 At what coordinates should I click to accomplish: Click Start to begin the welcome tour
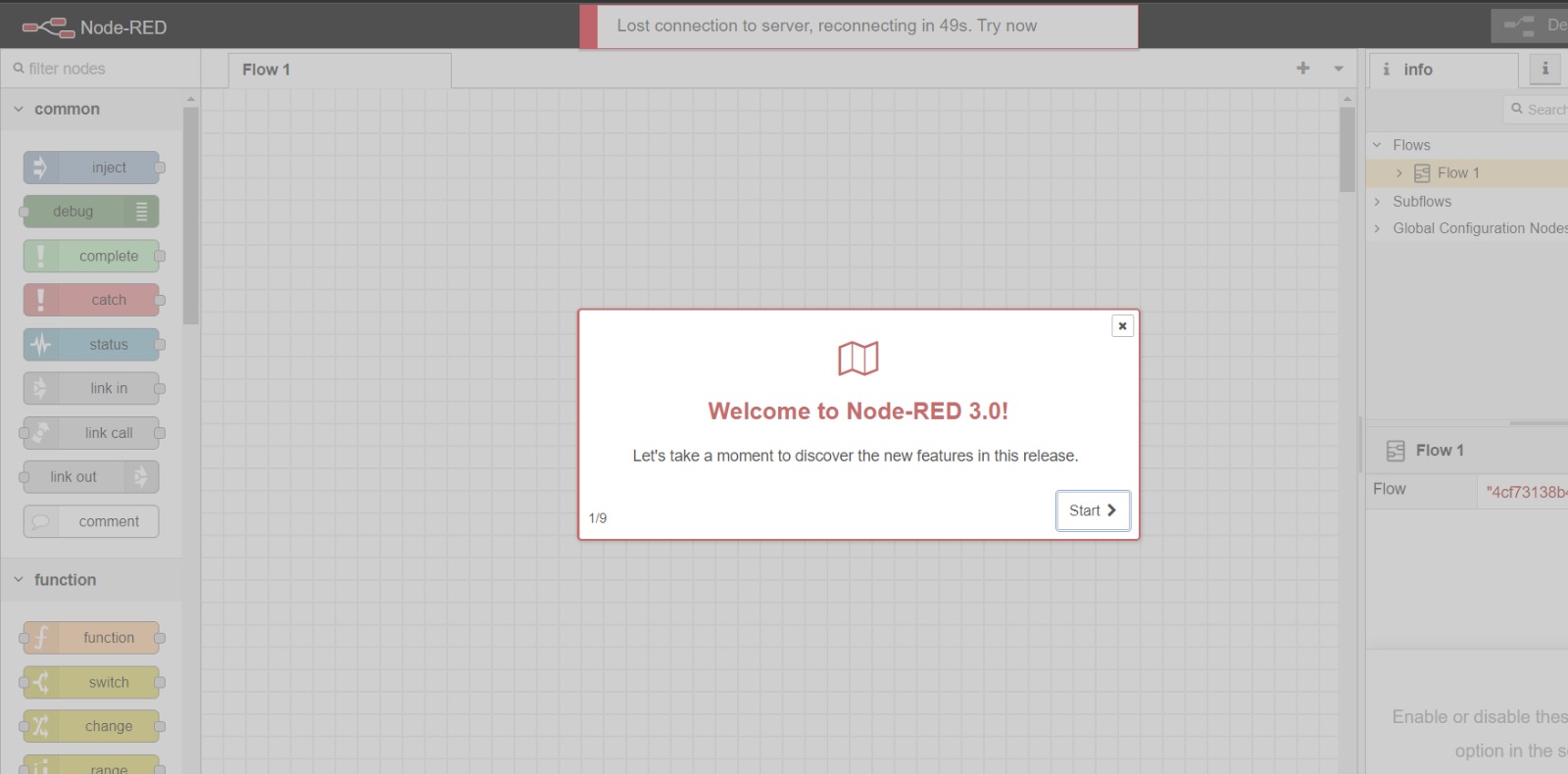1093,510
